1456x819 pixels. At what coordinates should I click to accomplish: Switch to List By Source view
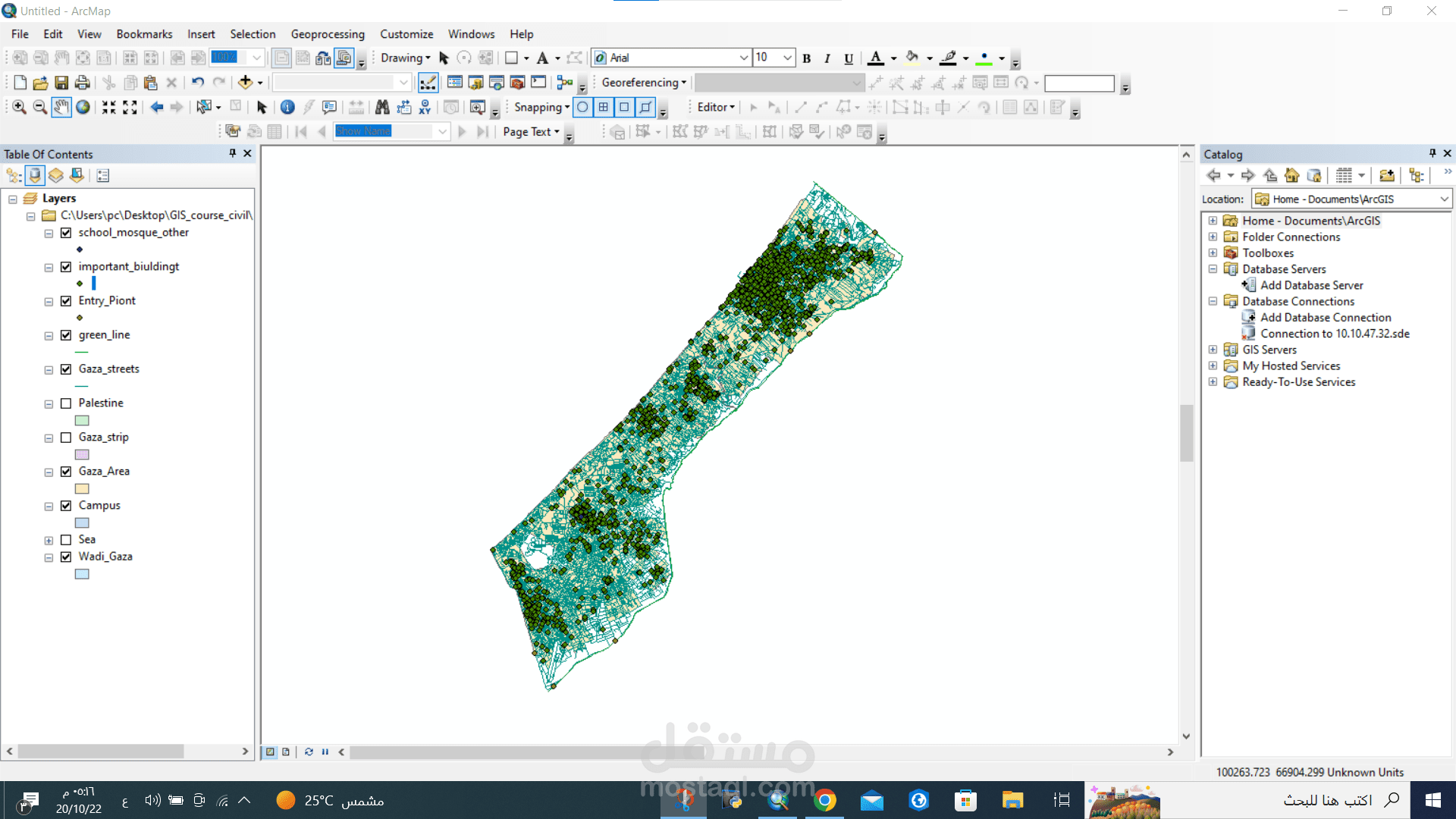coord(35,175)
